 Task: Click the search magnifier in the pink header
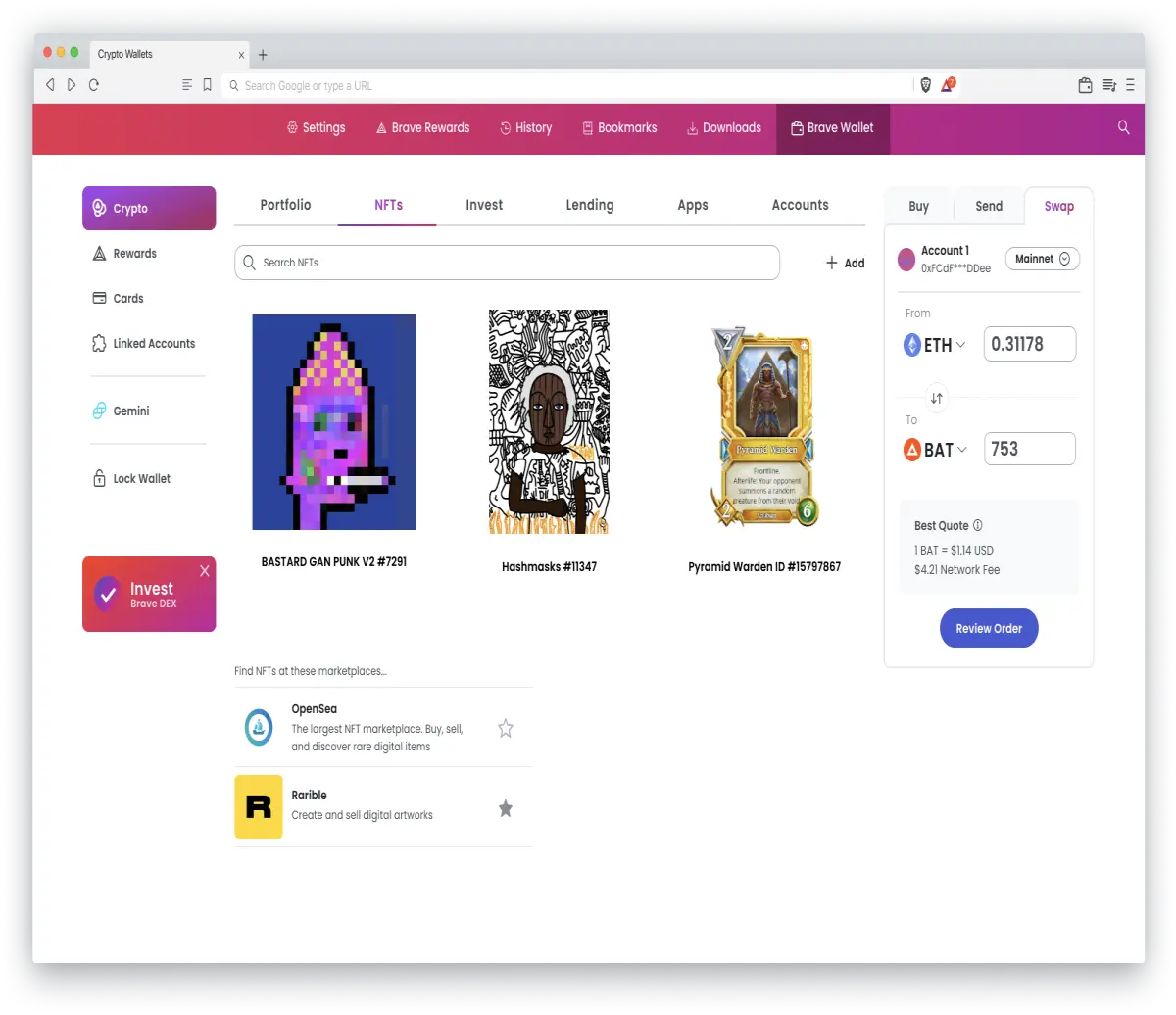tap(1123, 127)
